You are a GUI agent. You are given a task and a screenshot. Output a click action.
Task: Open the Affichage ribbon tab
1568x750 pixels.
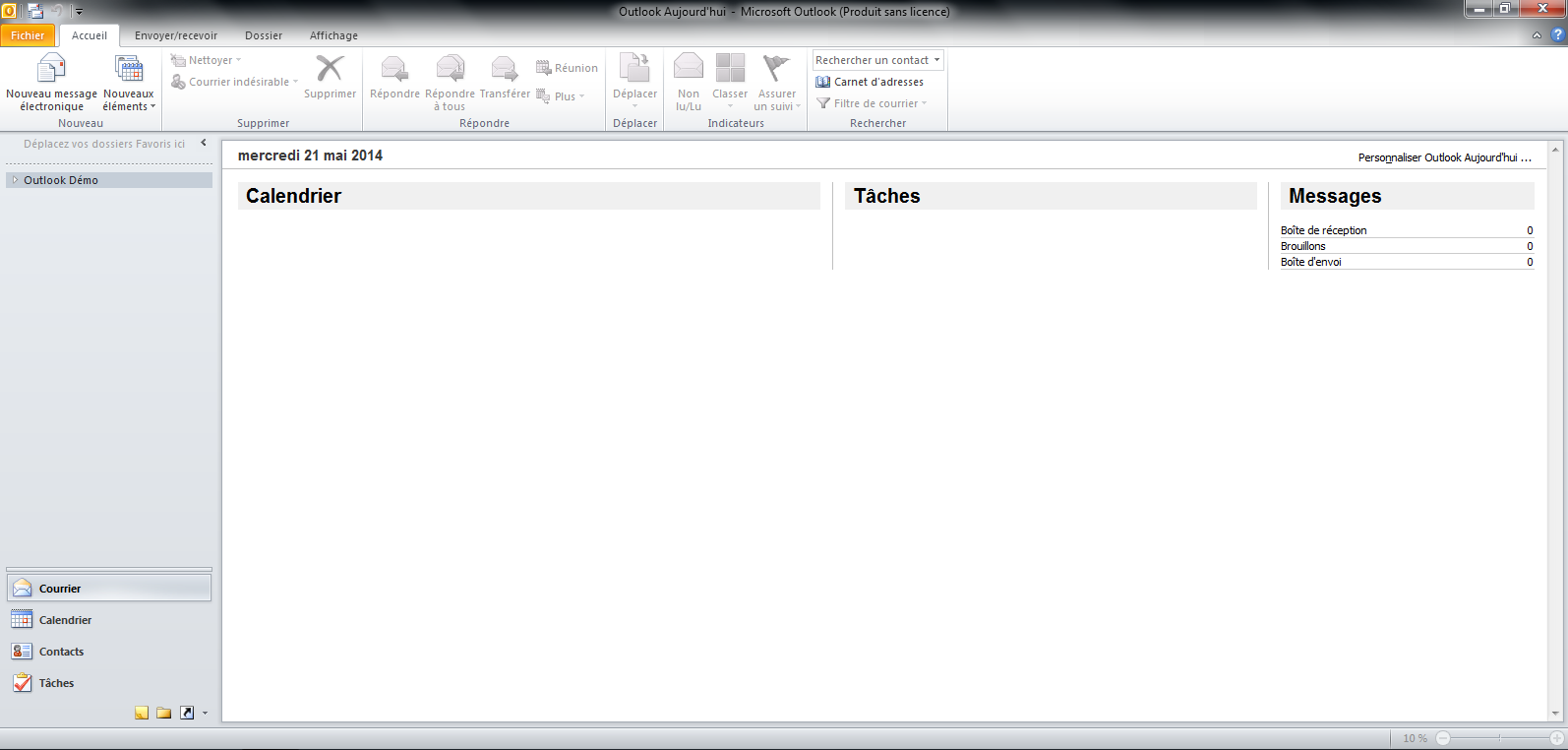333,35
